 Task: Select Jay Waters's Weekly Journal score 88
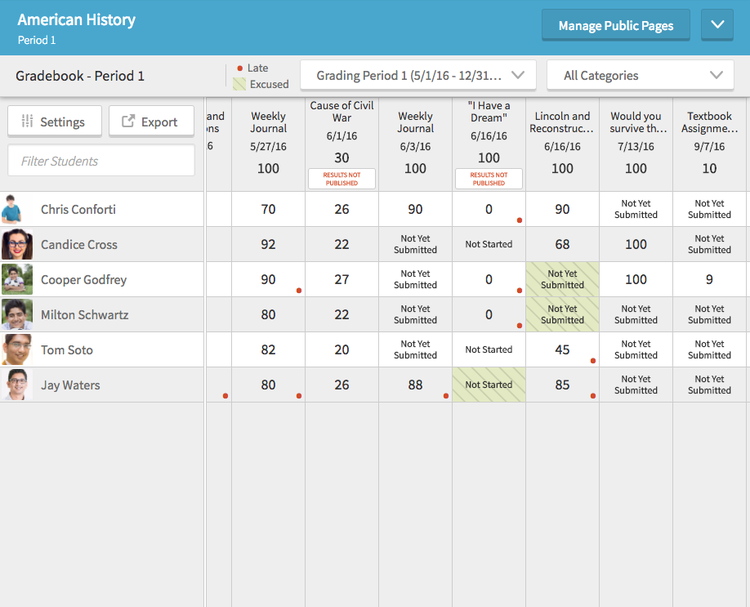tap(415, 385)
